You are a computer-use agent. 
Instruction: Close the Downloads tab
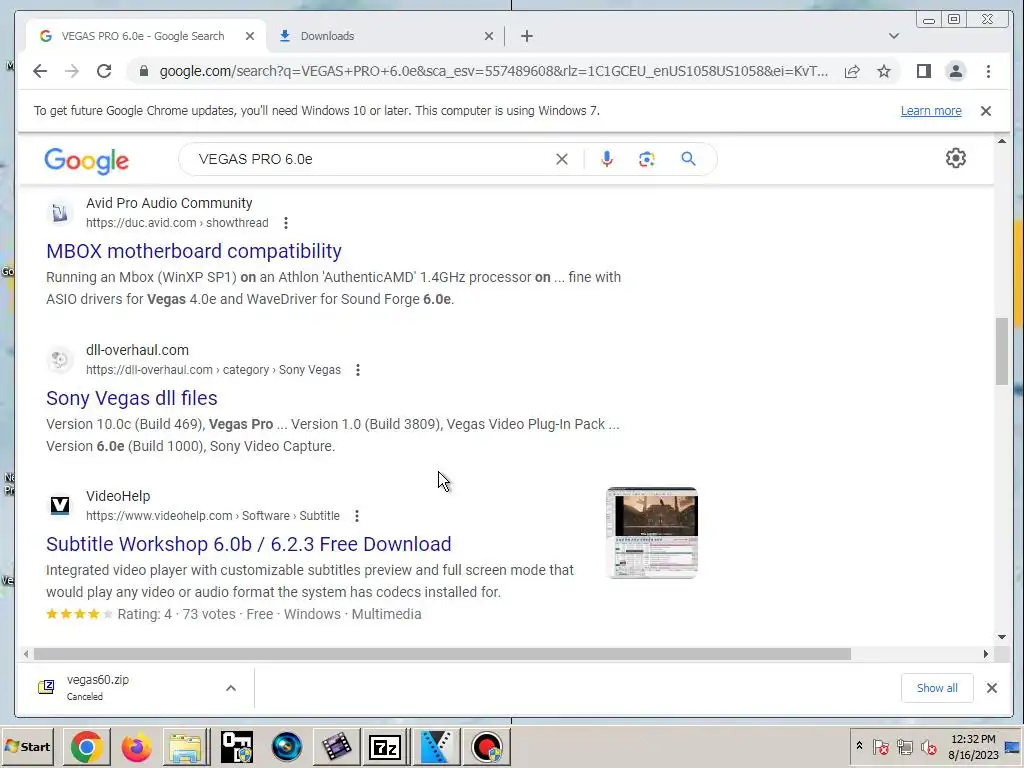tap(488, 36)
